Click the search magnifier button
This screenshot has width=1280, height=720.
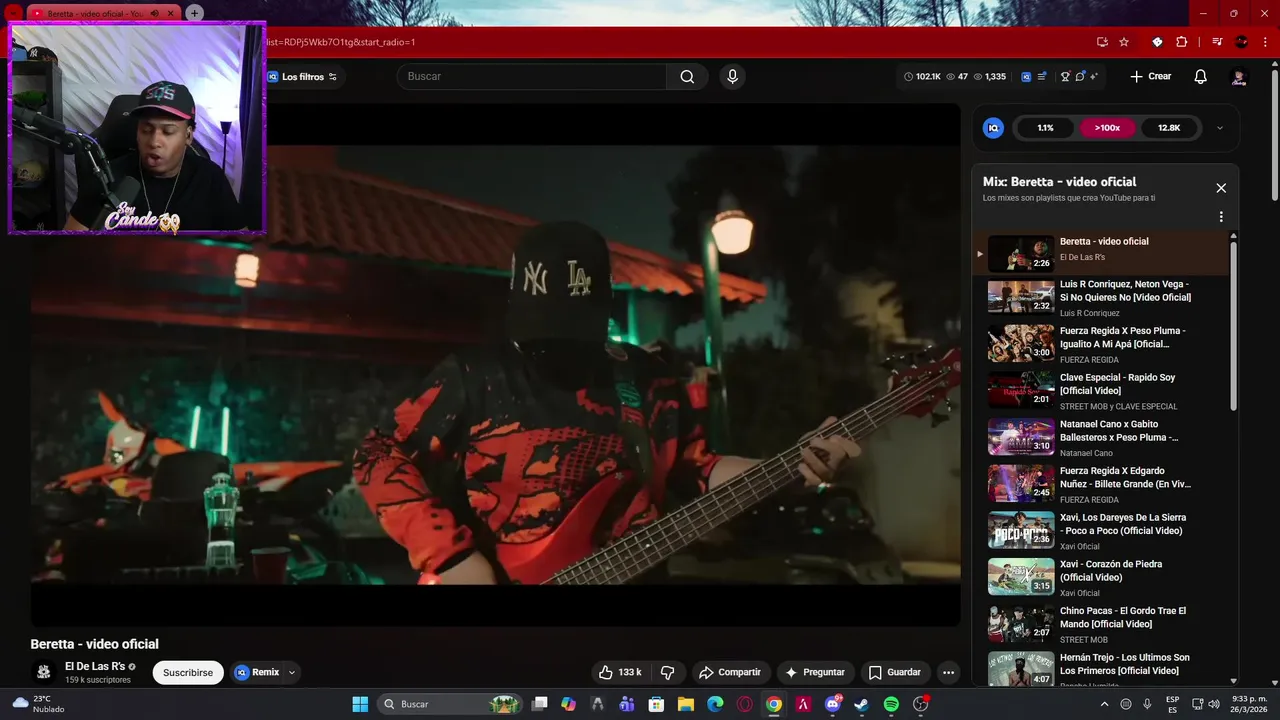687,77
